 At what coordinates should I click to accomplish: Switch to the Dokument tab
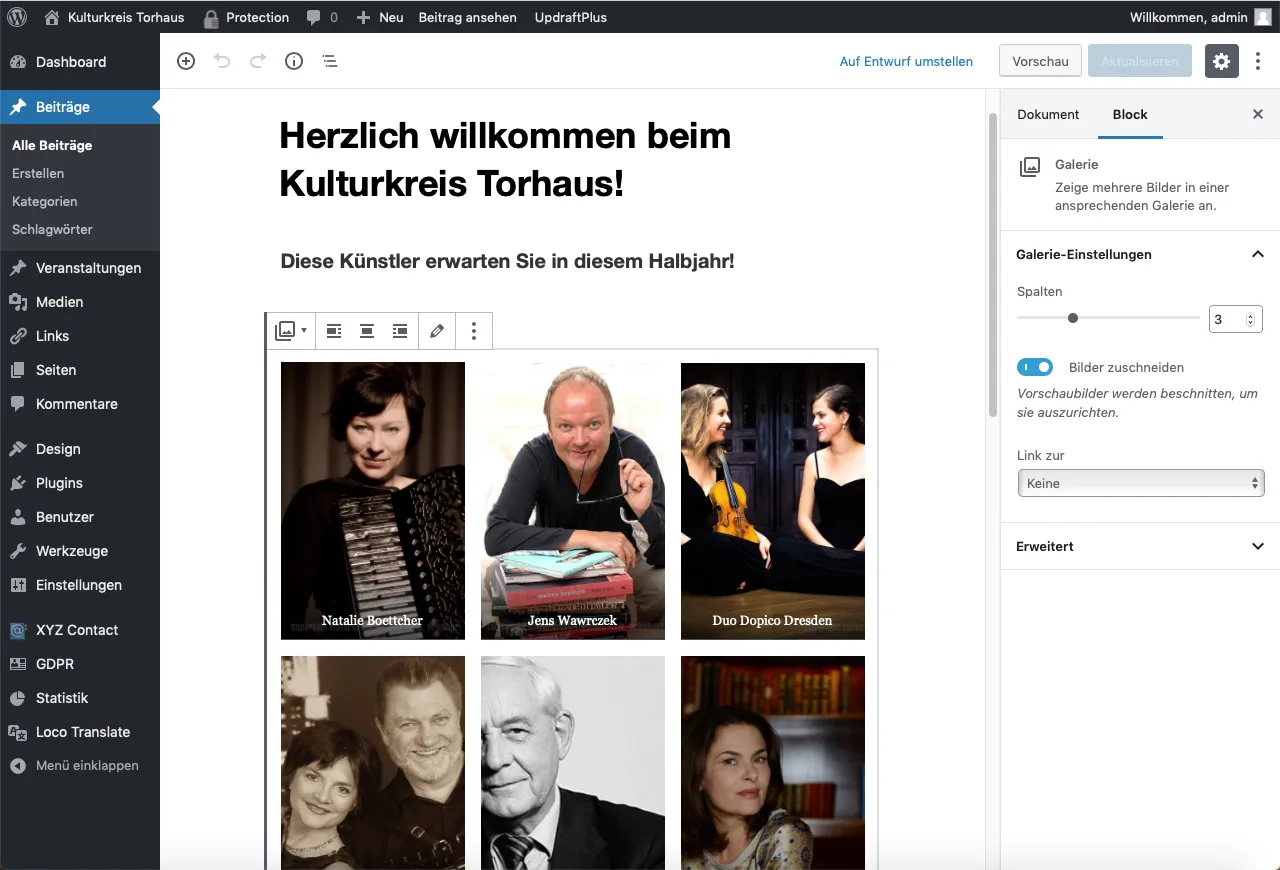pyautogui.click(x=1048, y=114)
